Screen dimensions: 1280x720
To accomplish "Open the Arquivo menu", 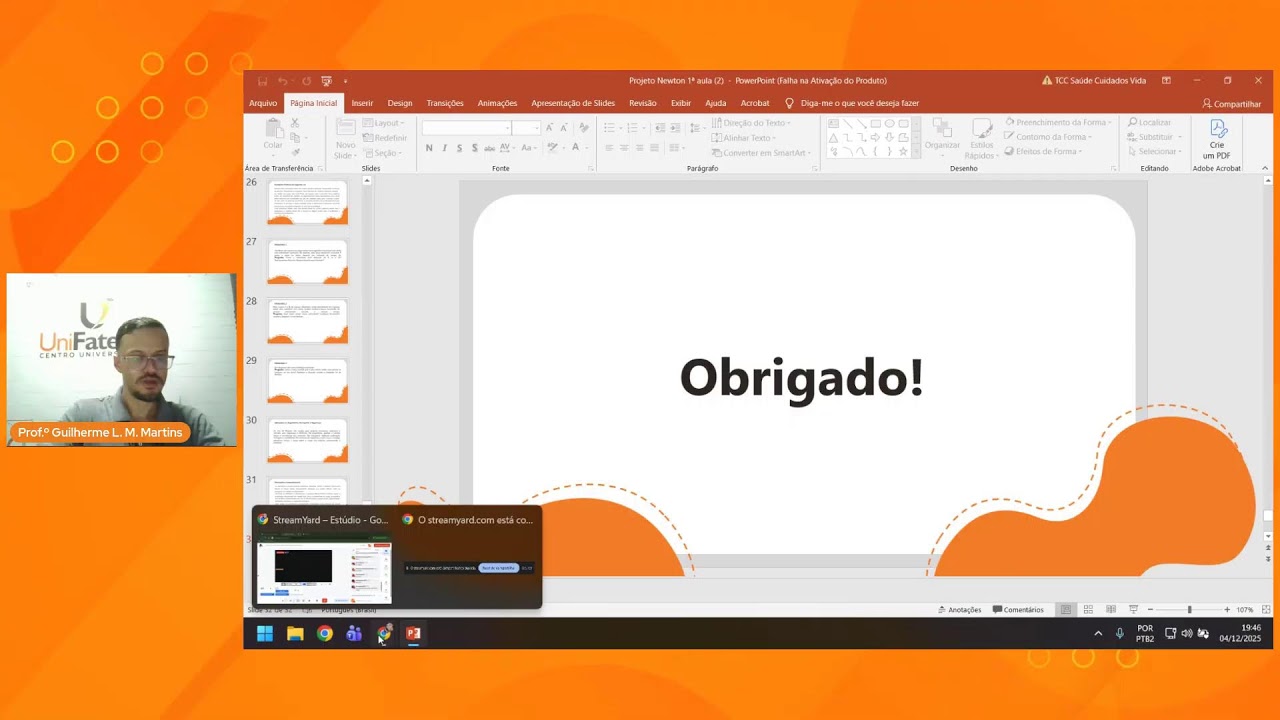I will 263,103.
